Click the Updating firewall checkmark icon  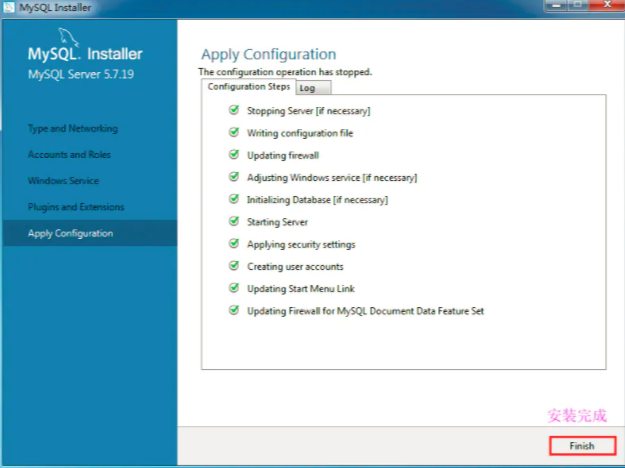click(234, 155)
